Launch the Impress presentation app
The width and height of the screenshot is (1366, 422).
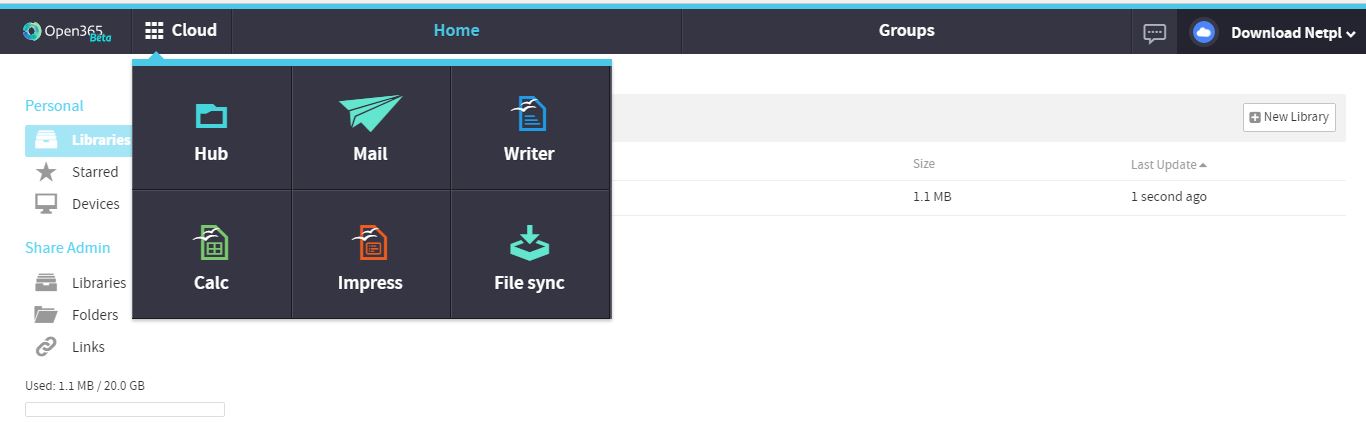(370, 255)
